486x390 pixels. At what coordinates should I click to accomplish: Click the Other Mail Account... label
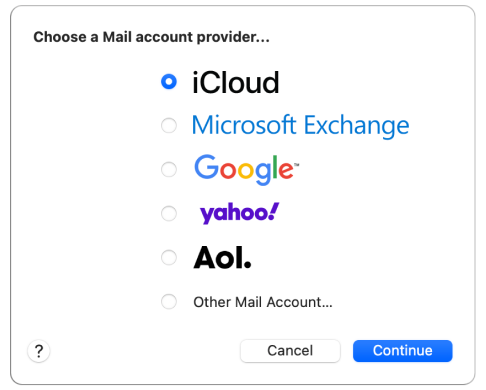coord(263,302)
